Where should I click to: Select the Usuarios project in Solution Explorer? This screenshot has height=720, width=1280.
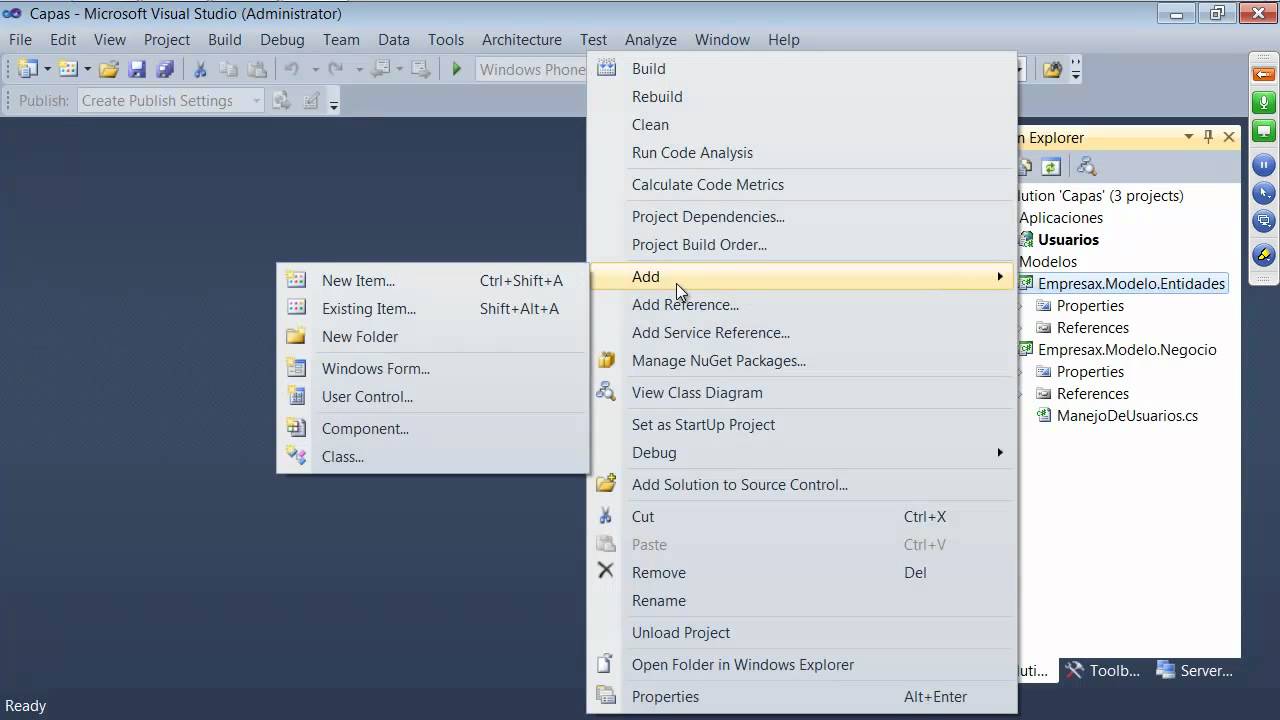click(x=1068, y=240)
